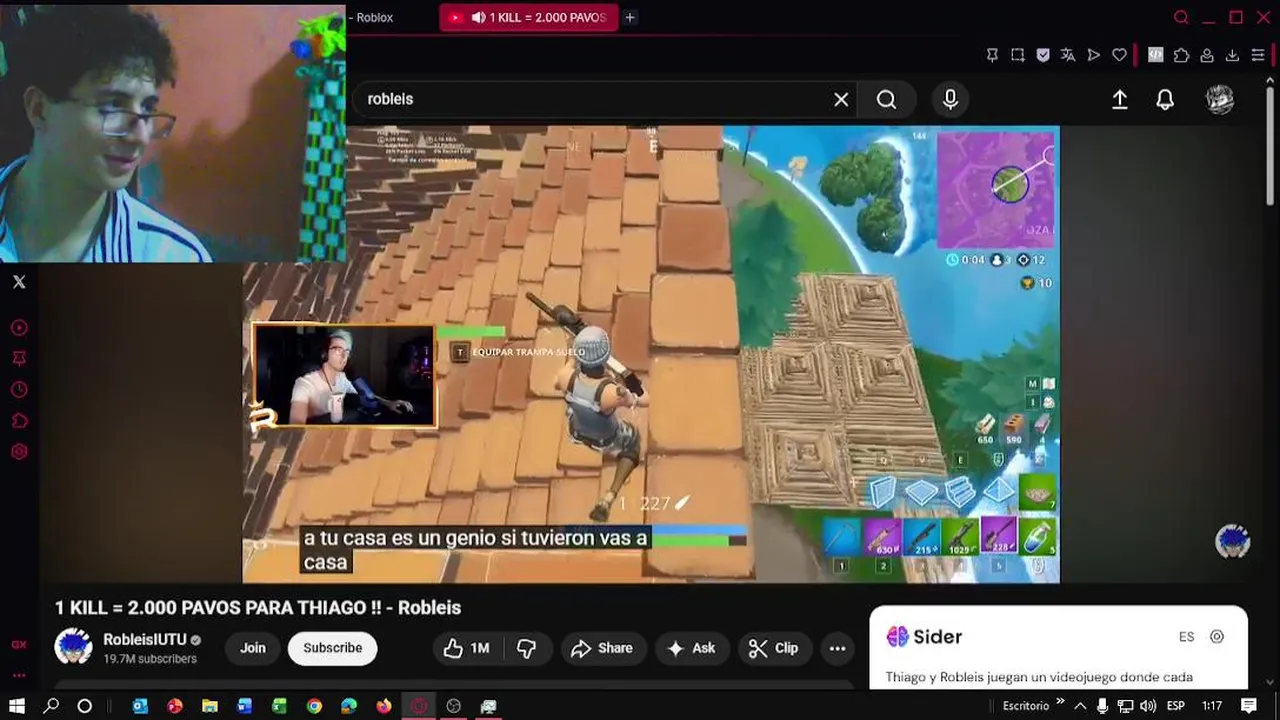The image size is (1280, 720).
Task: Expand the hidden system tray icons chevron
Action: pos(1080,706)
